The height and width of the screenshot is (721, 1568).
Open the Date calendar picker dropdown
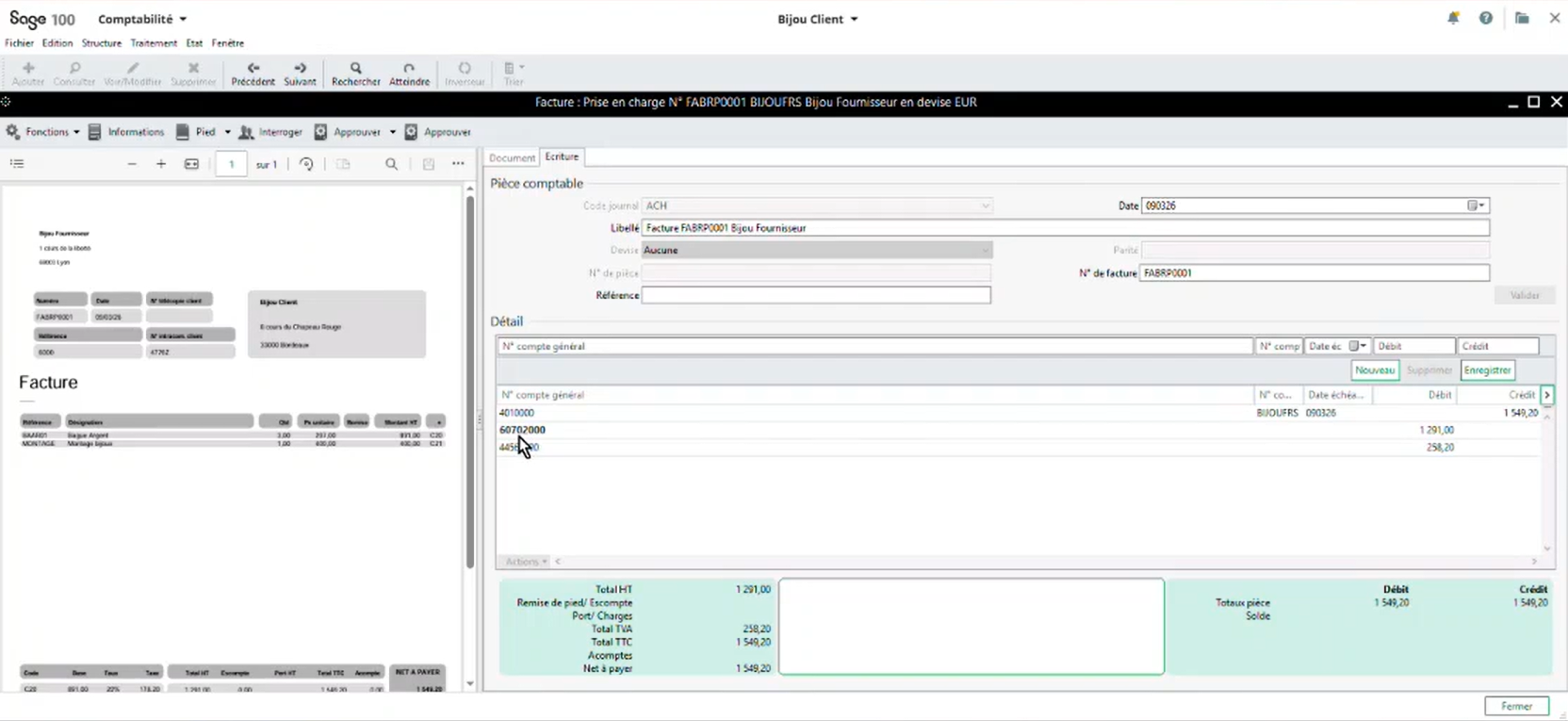[1477, 205]
